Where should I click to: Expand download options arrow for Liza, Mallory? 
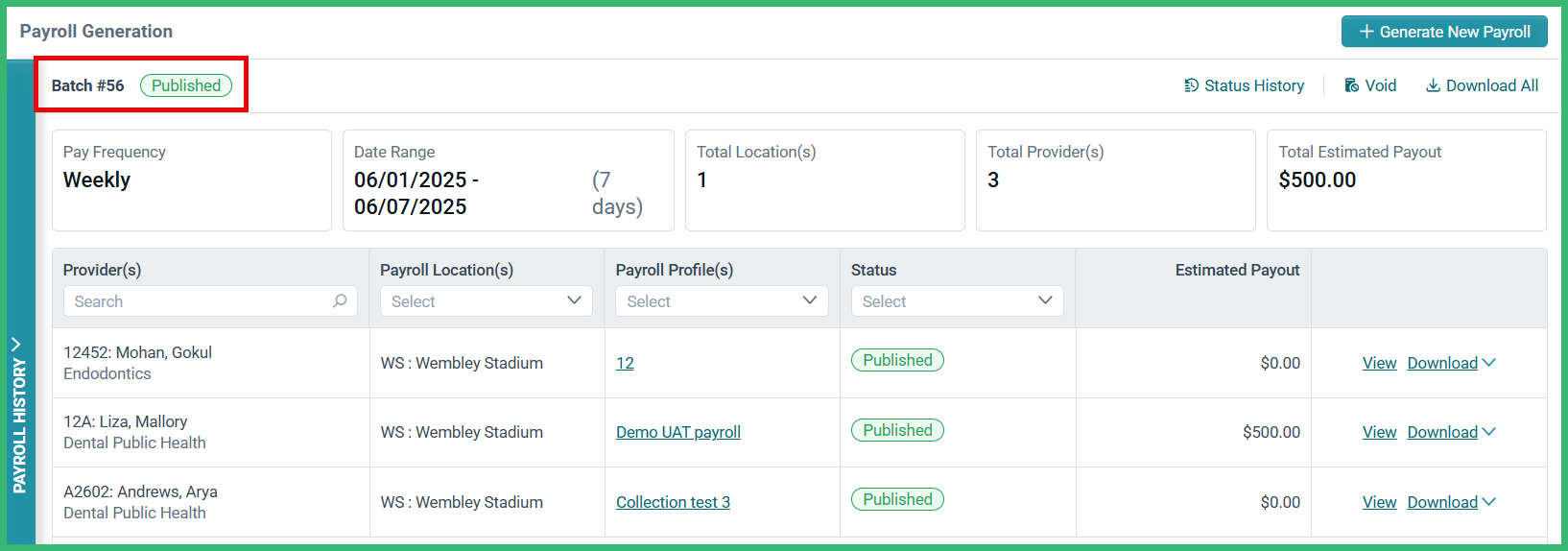1489,432
